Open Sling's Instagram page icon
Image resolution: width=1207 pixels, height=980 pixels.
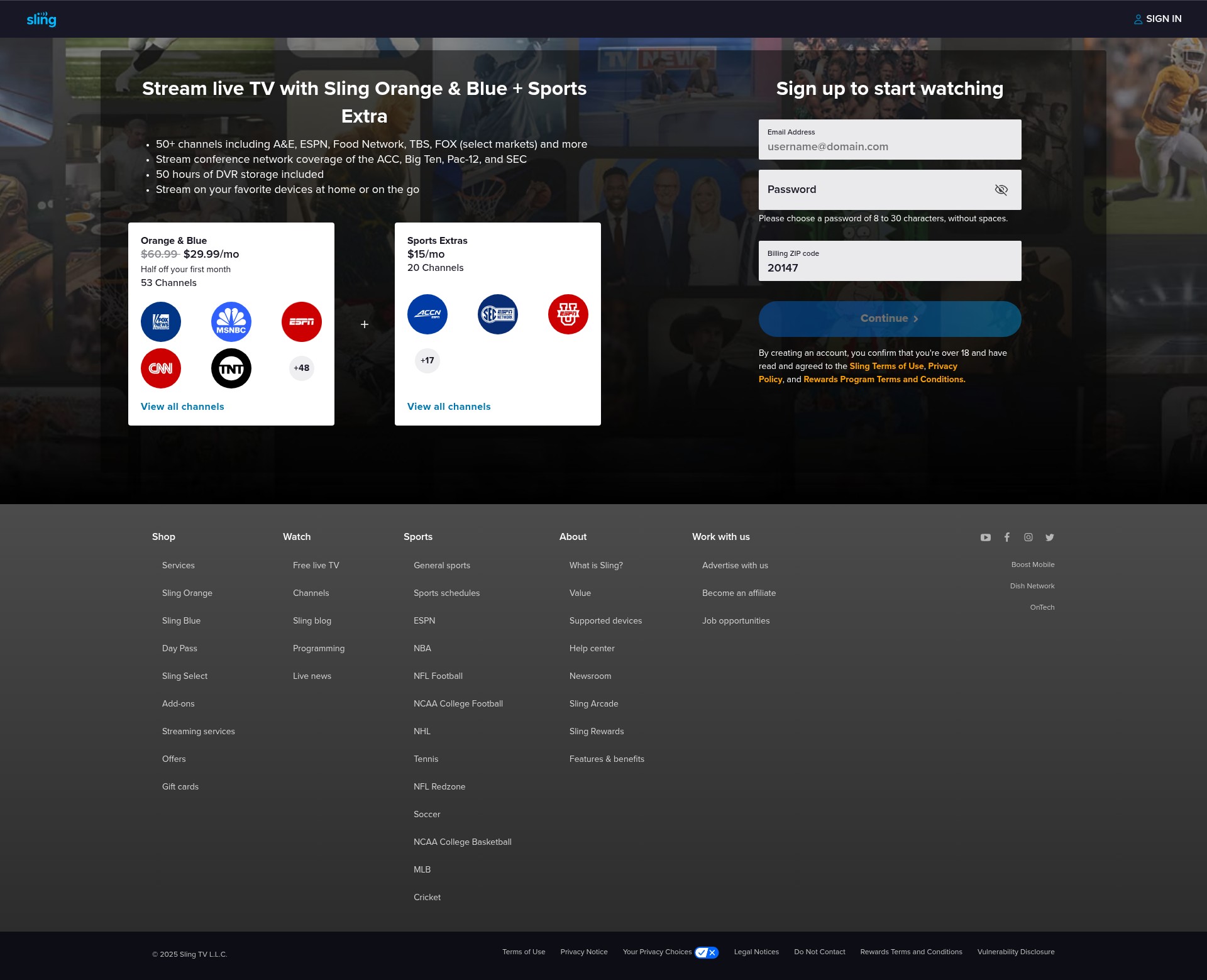(x=1028, y=537)
